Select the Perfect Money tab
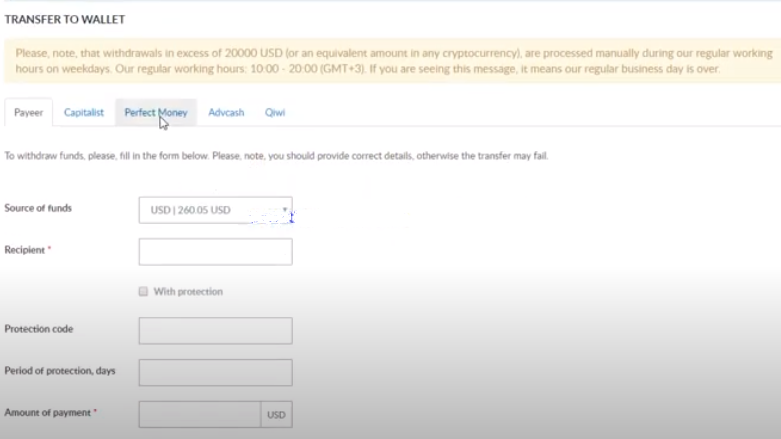This screenshot has width=781, height=439. click(x=156, y=113)
